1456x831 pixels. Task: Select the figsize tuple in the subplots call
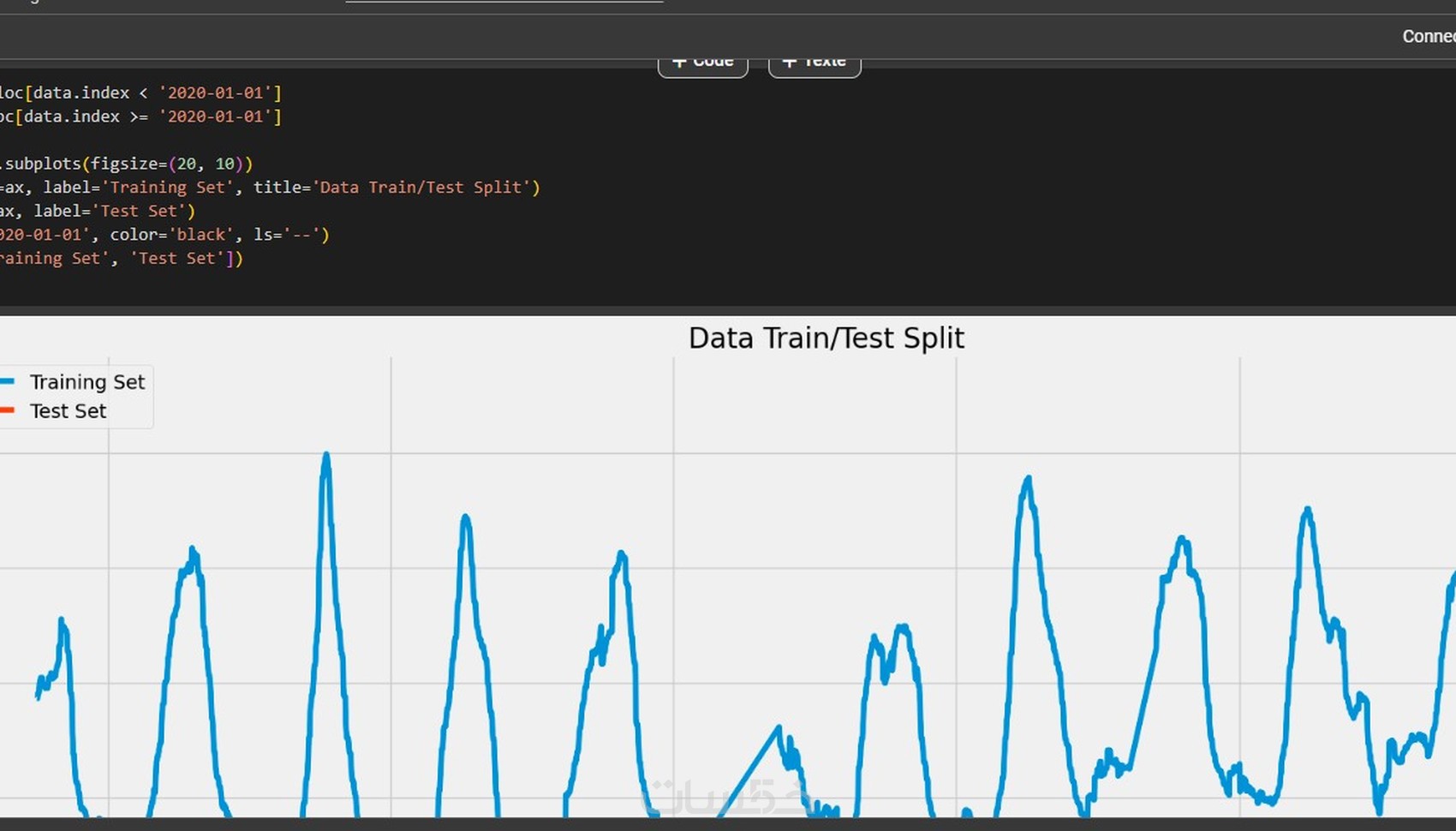[x=206, y=163]
